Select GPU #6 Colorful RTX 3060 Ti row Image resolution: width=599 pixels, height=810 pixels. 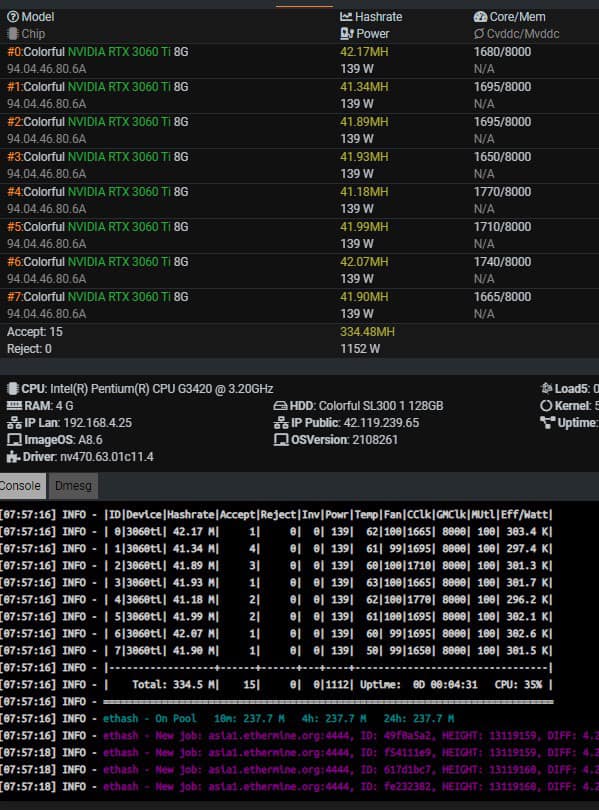[x=300, y=271]
